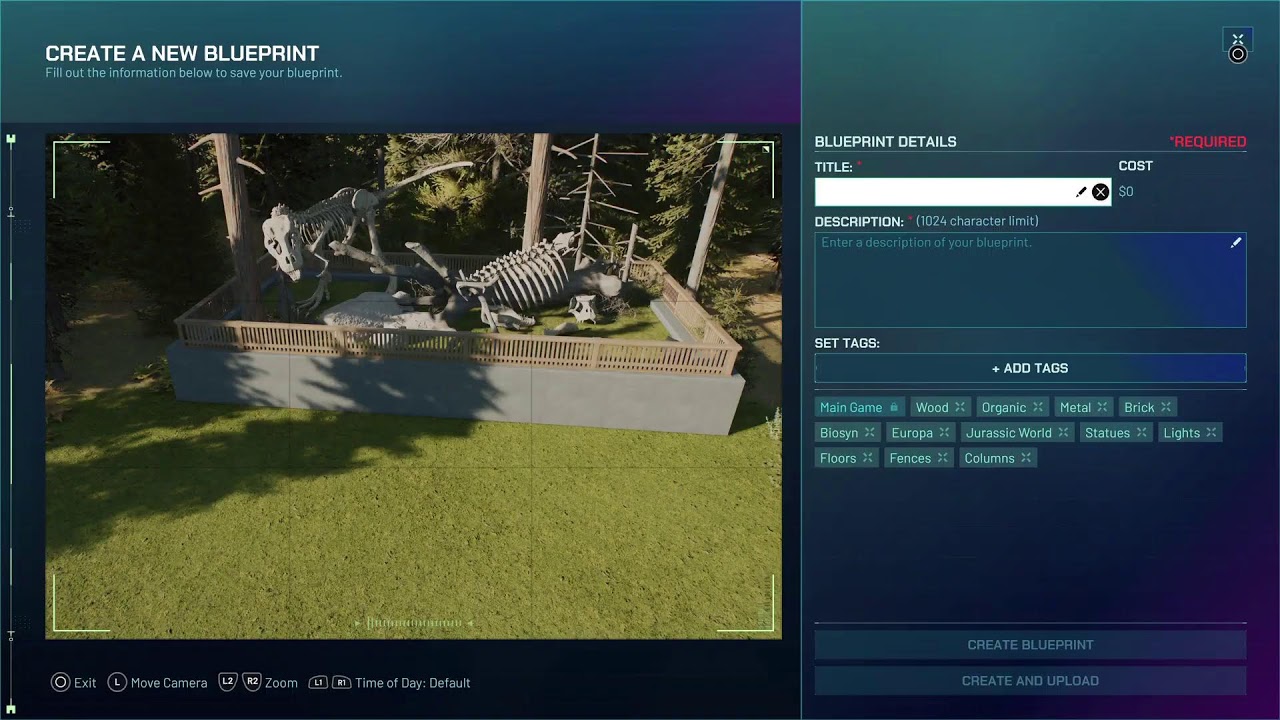
Task: Click the L stick Move Camera icon
Action: (117, 683)
